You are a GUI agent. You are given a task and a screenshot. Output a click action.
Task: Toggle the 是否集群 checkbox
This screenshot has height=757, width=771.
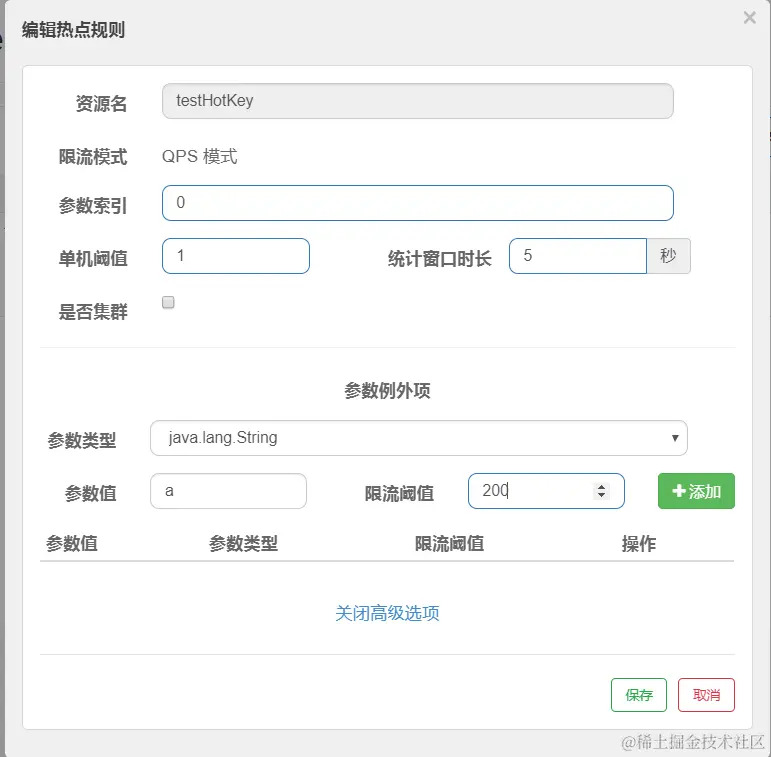[x=168, y=302]
